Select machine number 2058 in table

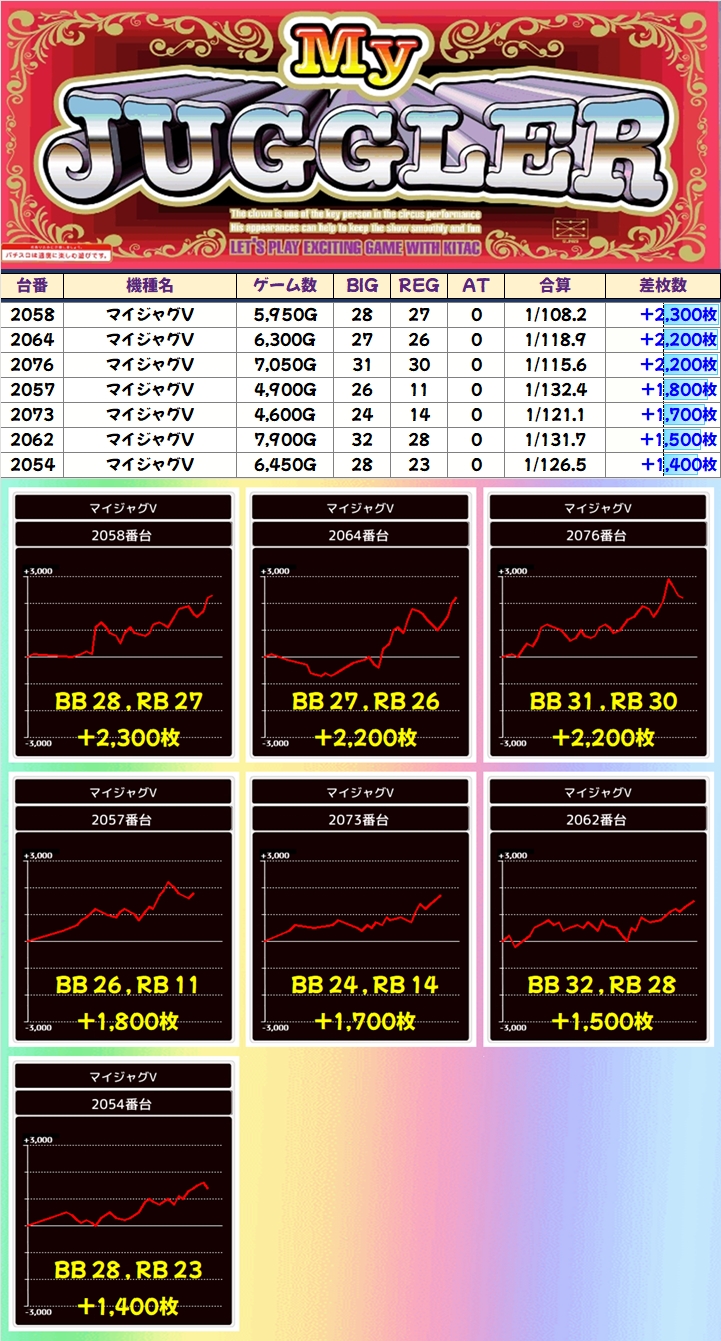[32, 314]
